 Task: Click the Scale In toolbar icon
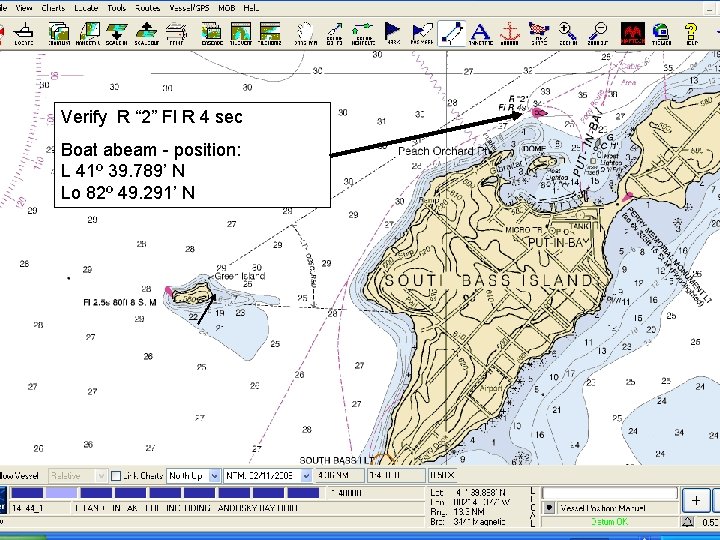point(117,34)
